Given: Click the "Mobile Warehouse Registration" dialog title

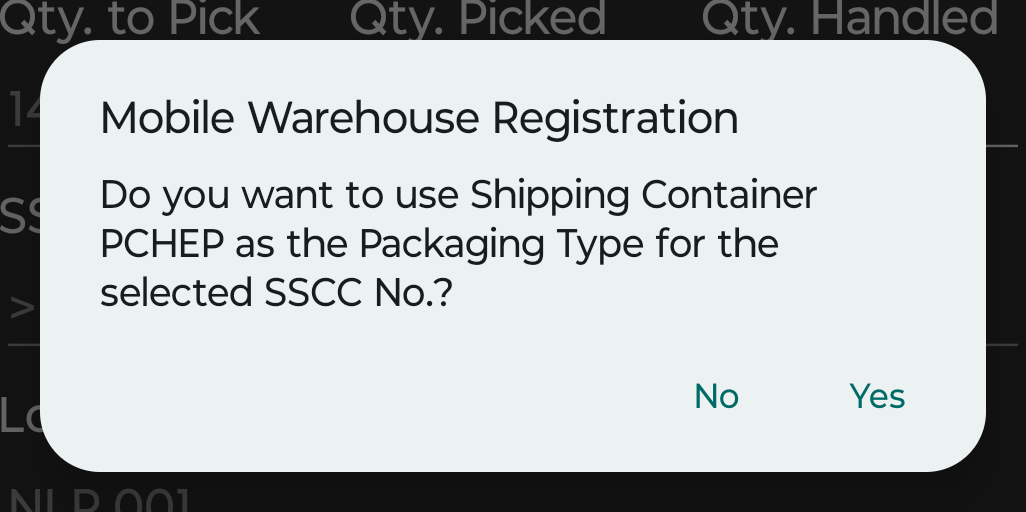Looking at the screenshot, I should click(x=419, y=119).
